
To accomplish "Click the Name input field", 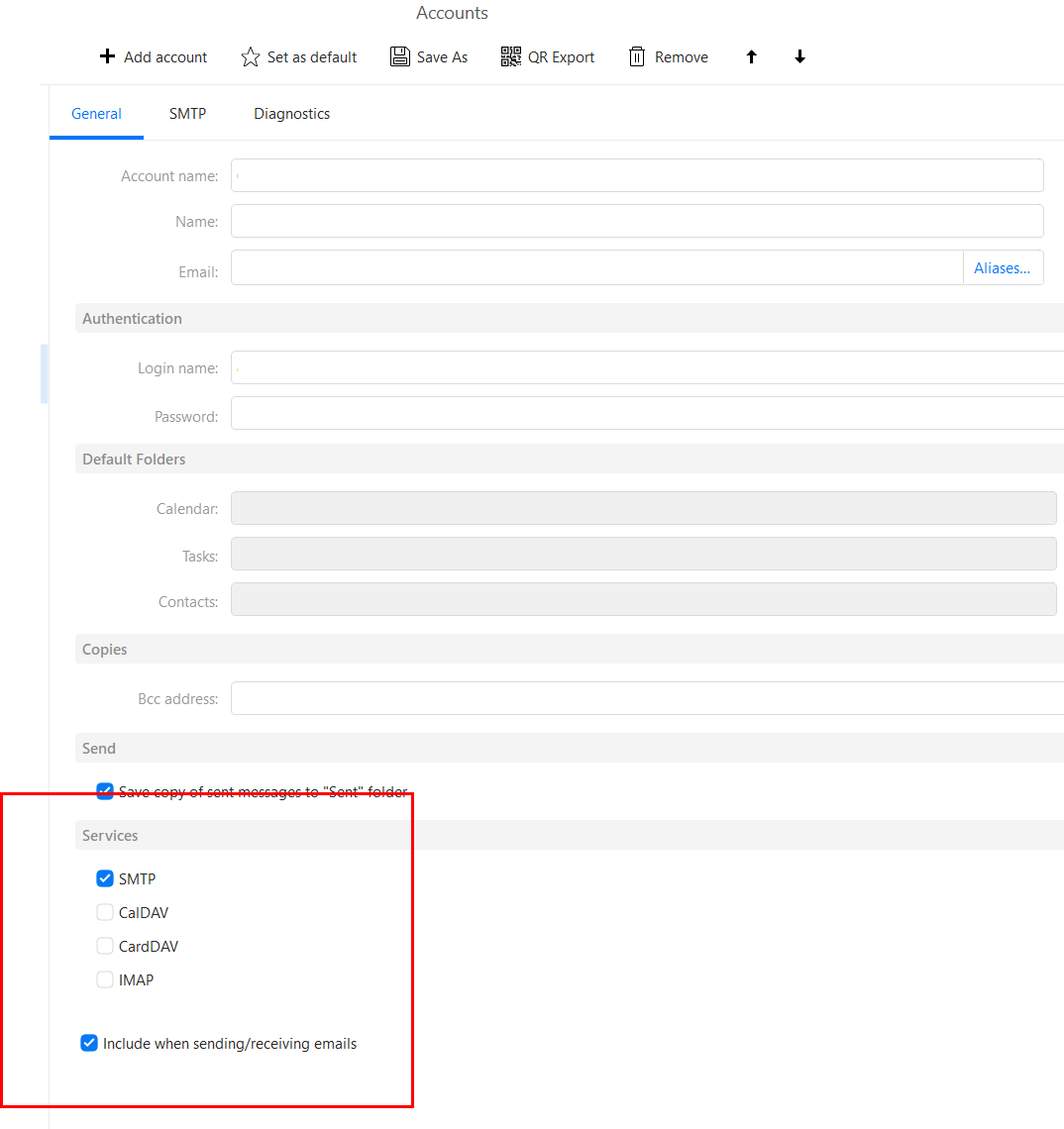I will (x=637, y=221).
